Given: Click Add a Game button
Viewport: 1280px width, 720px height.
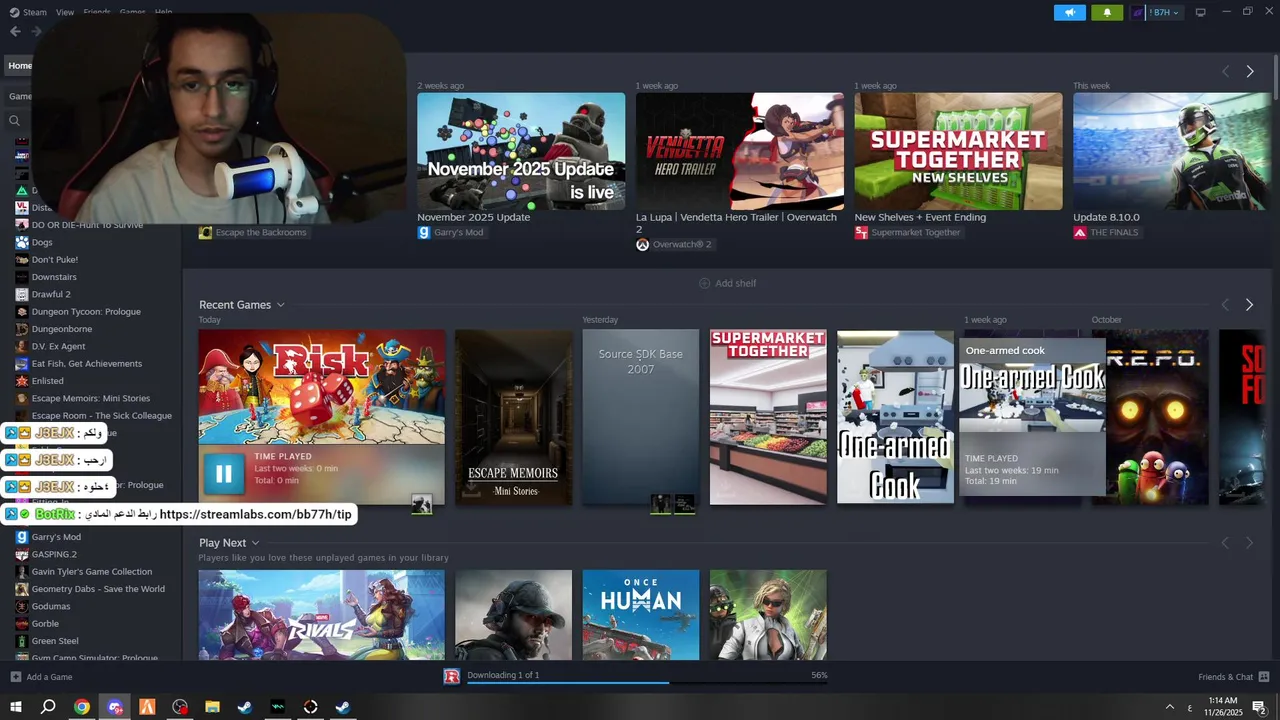Looking at the screenshot, I should (x=41, y=677).
